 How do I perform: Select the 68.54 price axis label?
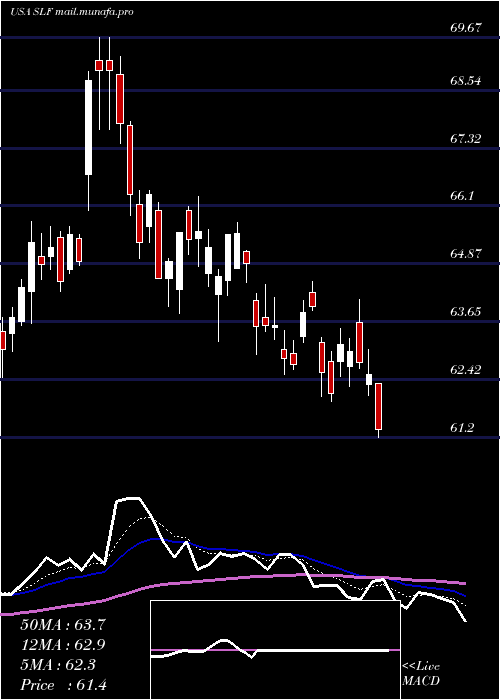click(466, 81)
